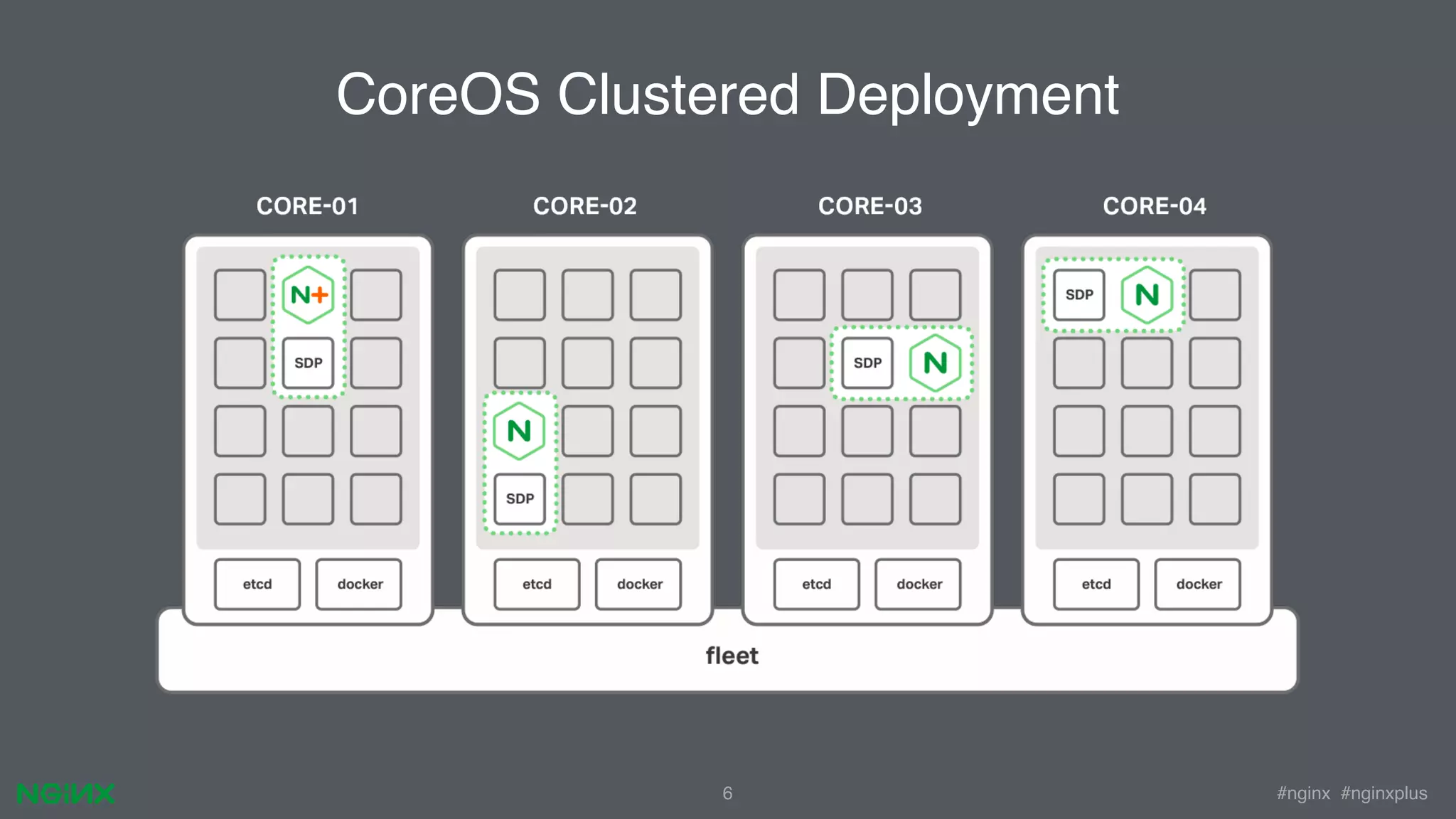
Task: Click the CORE-03 heading
Action: (870, 206)
